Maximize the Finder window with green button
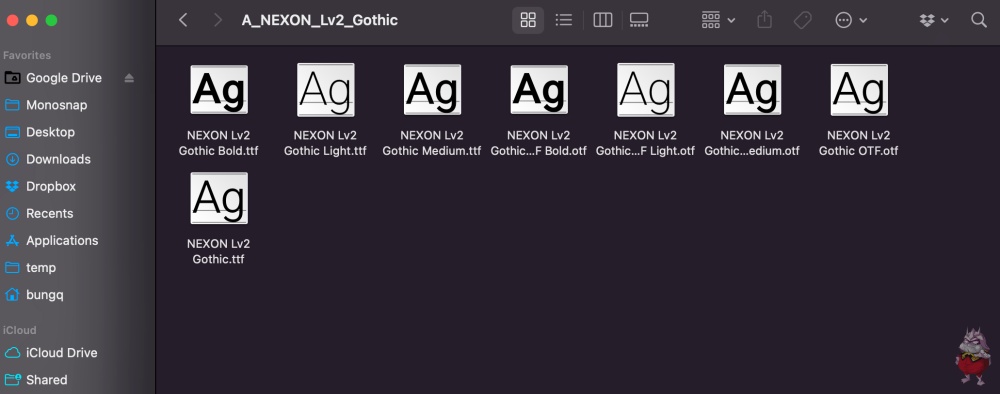This screenshot has height=394, width=1000. pyautogui.click(x=52, y=20)
